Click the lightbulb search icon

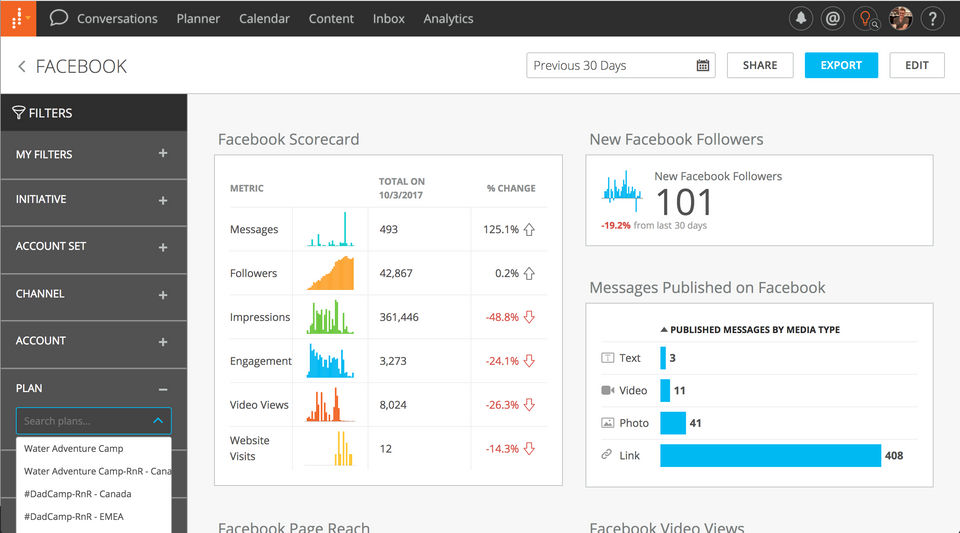[x=866, y=18]
